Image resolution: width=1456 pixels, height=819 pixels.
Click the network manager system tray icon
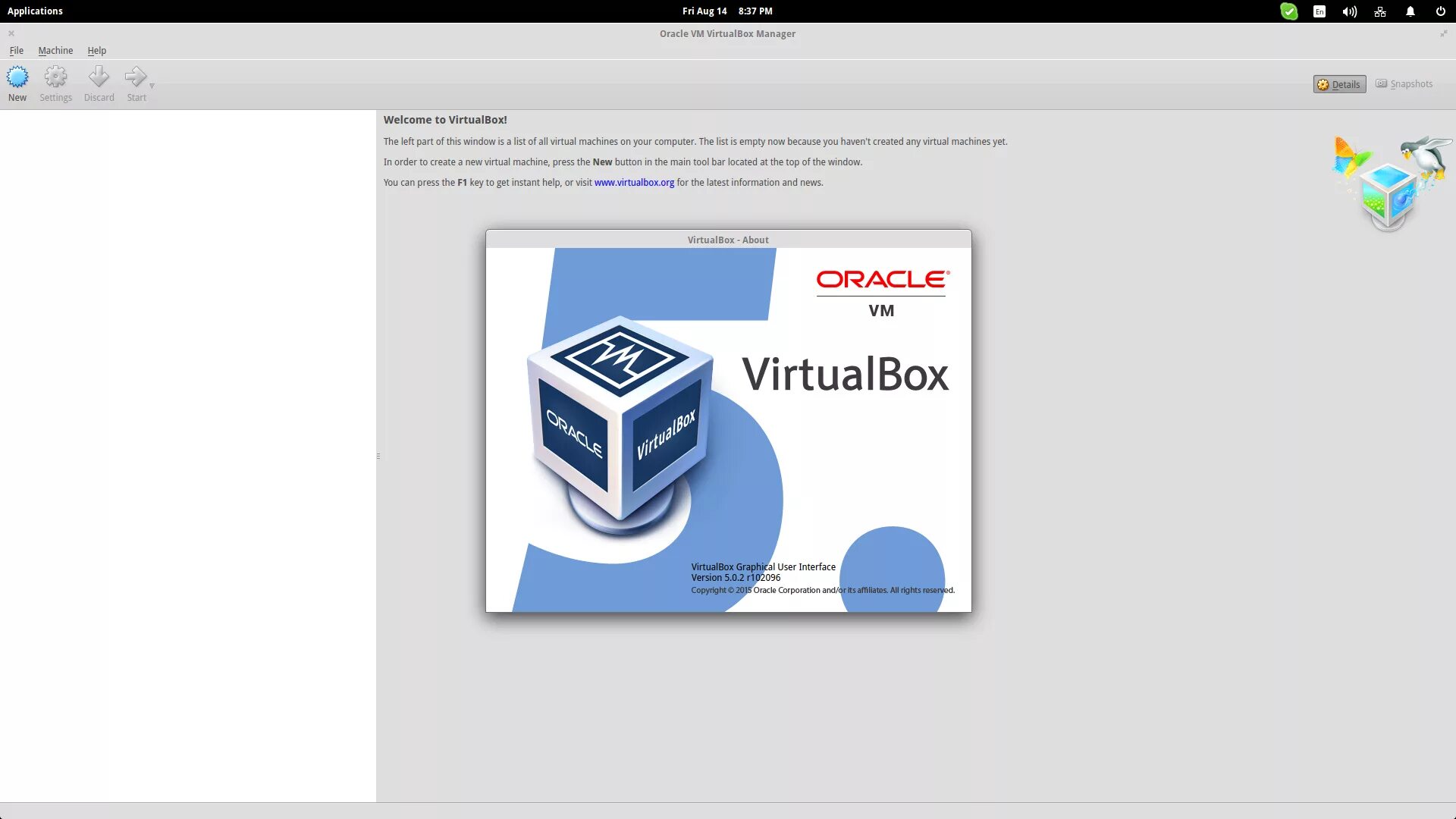(1380, 11)
